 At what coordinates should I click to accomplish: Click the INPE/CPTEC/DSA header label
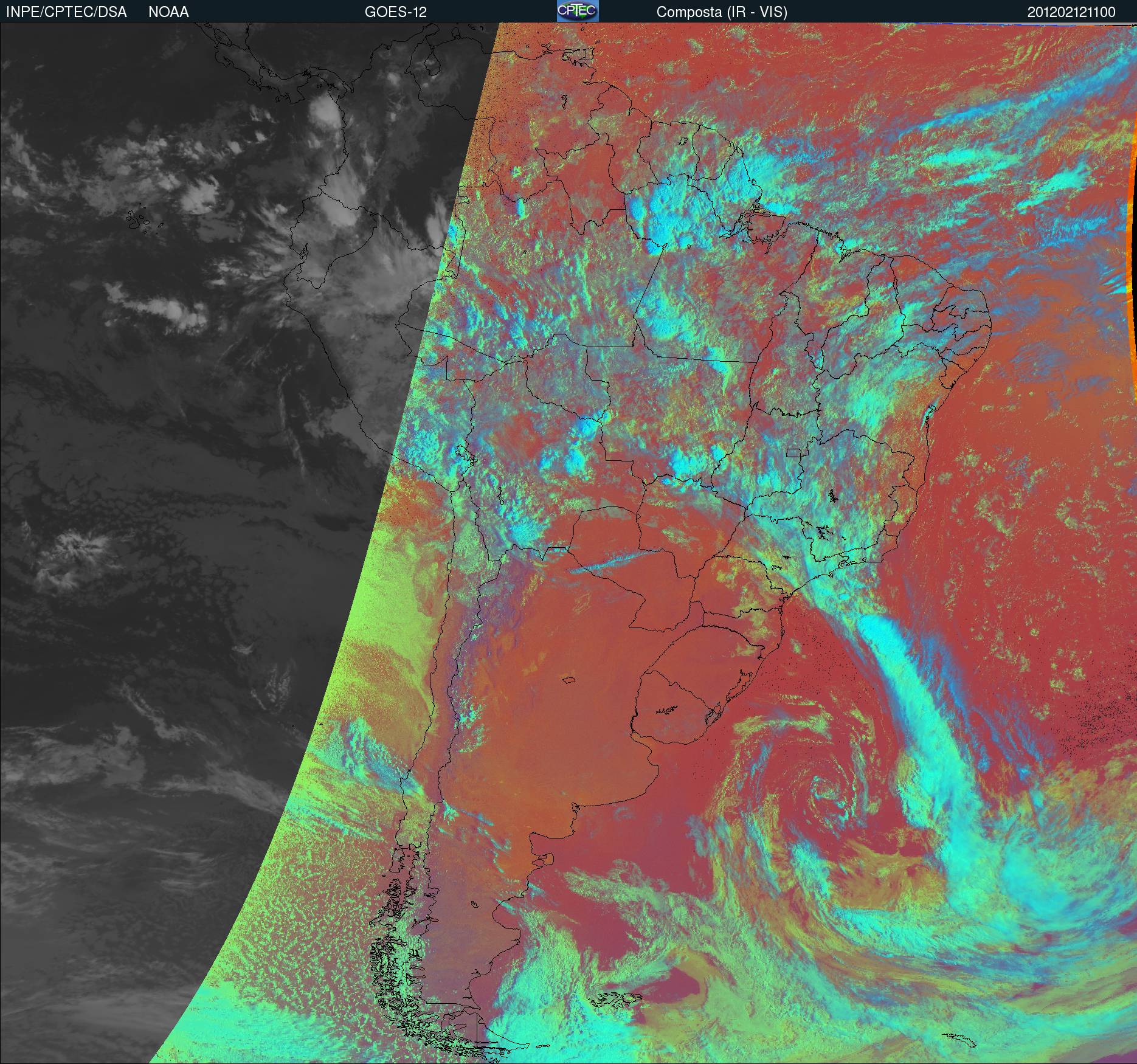tap(66, 12)
